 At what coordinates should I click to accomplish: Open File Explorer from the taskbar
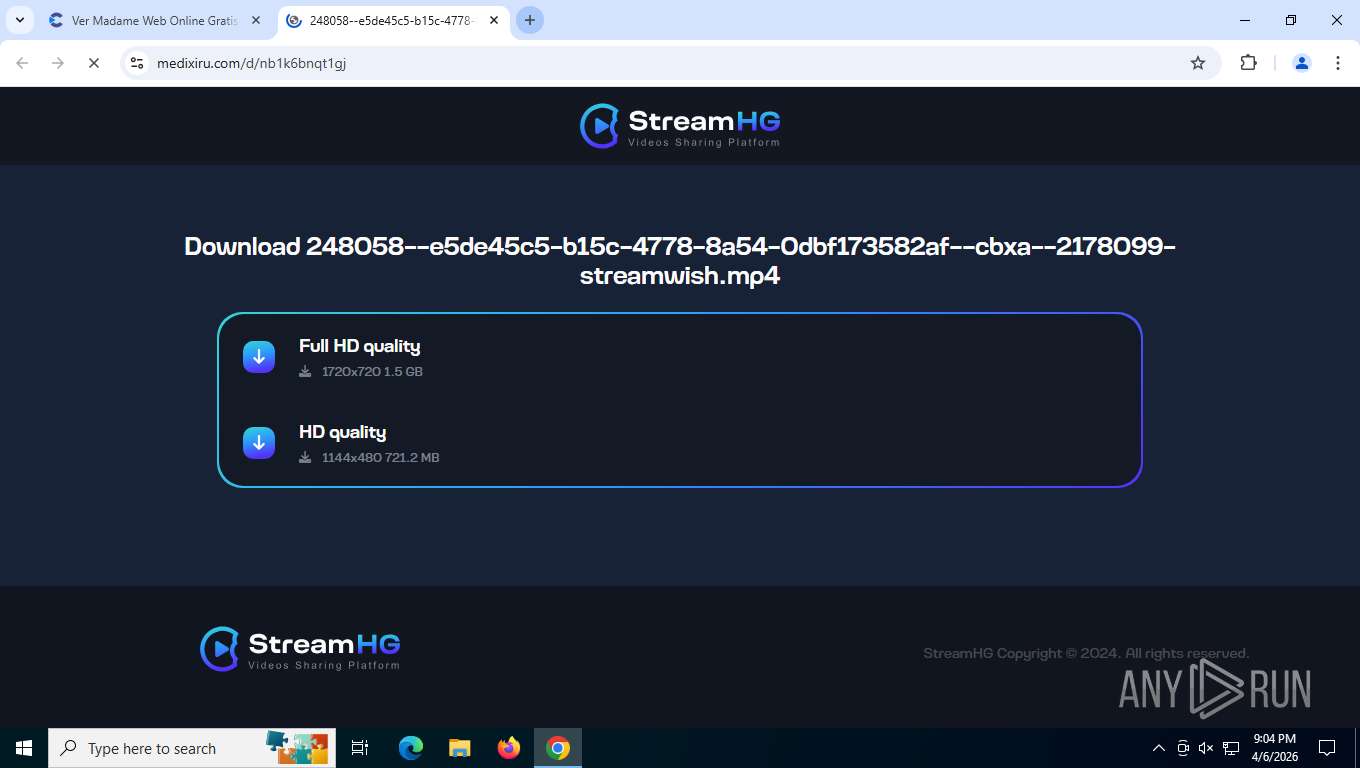click(460, 748)
